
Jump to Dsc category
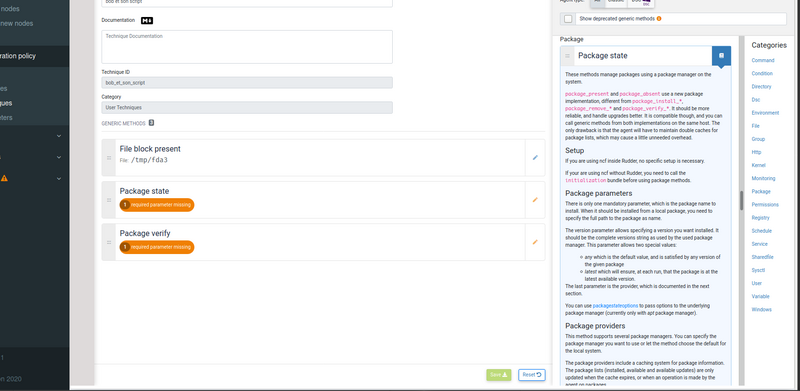756,100
